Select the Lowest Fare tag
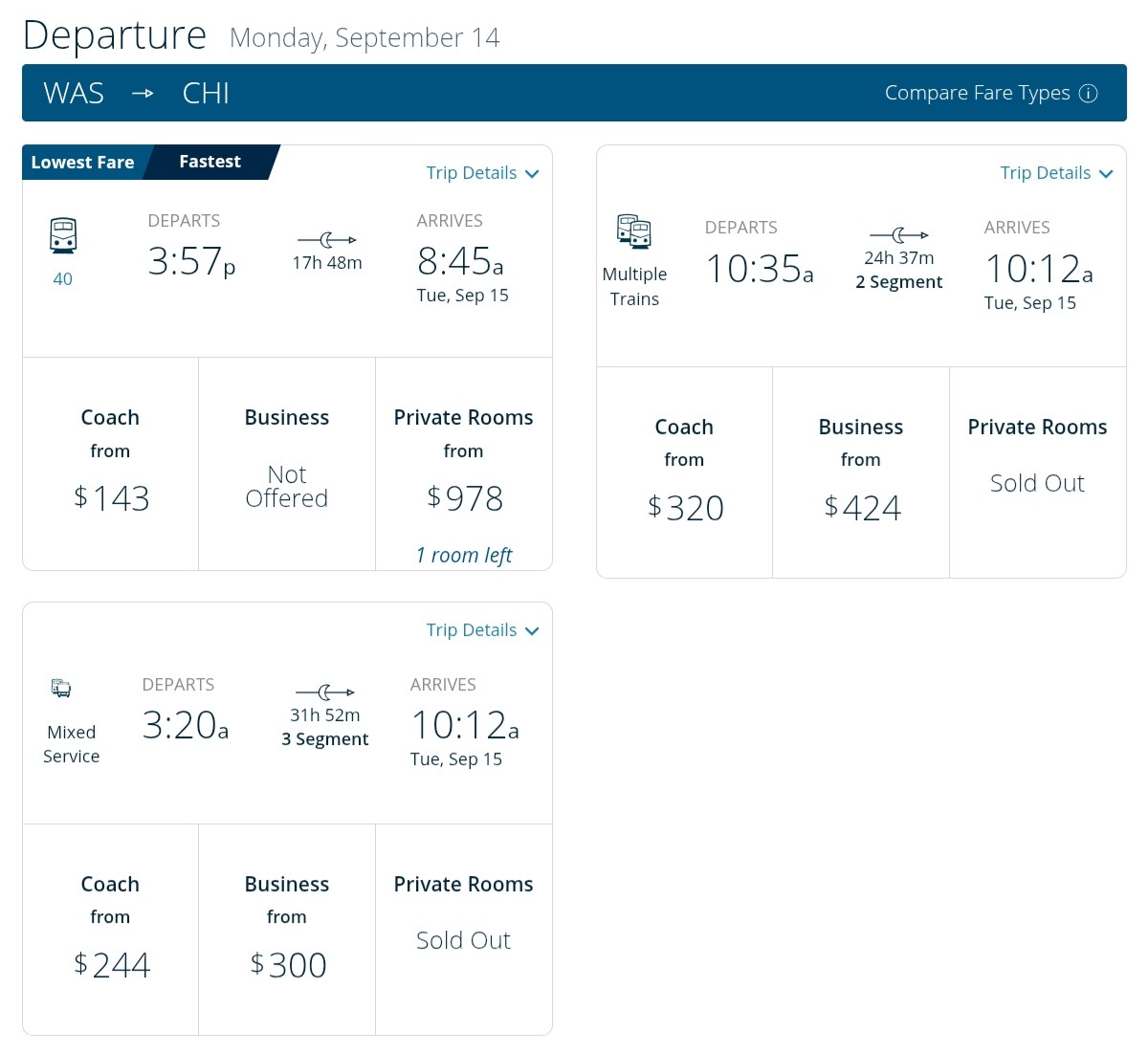The height and width of the screenshot is (1053, 1148). point(83,162)
